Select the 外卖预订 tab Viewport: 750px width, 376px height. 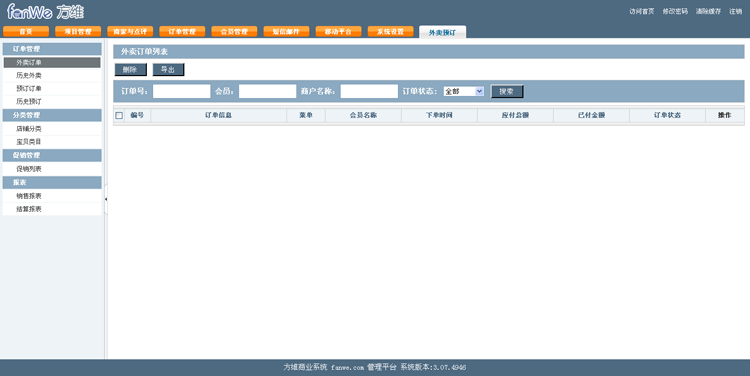(442, 32)
